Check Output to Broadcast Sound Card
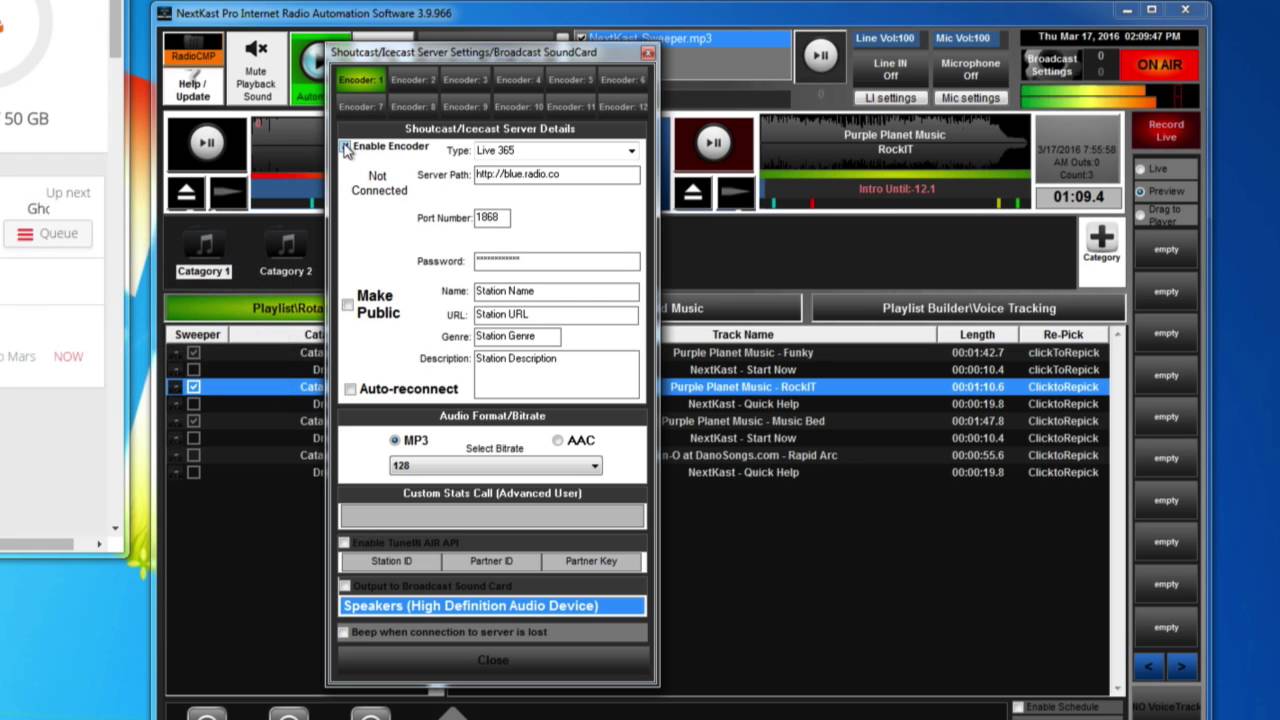The image size is (1280, 720). click(345, 586)
